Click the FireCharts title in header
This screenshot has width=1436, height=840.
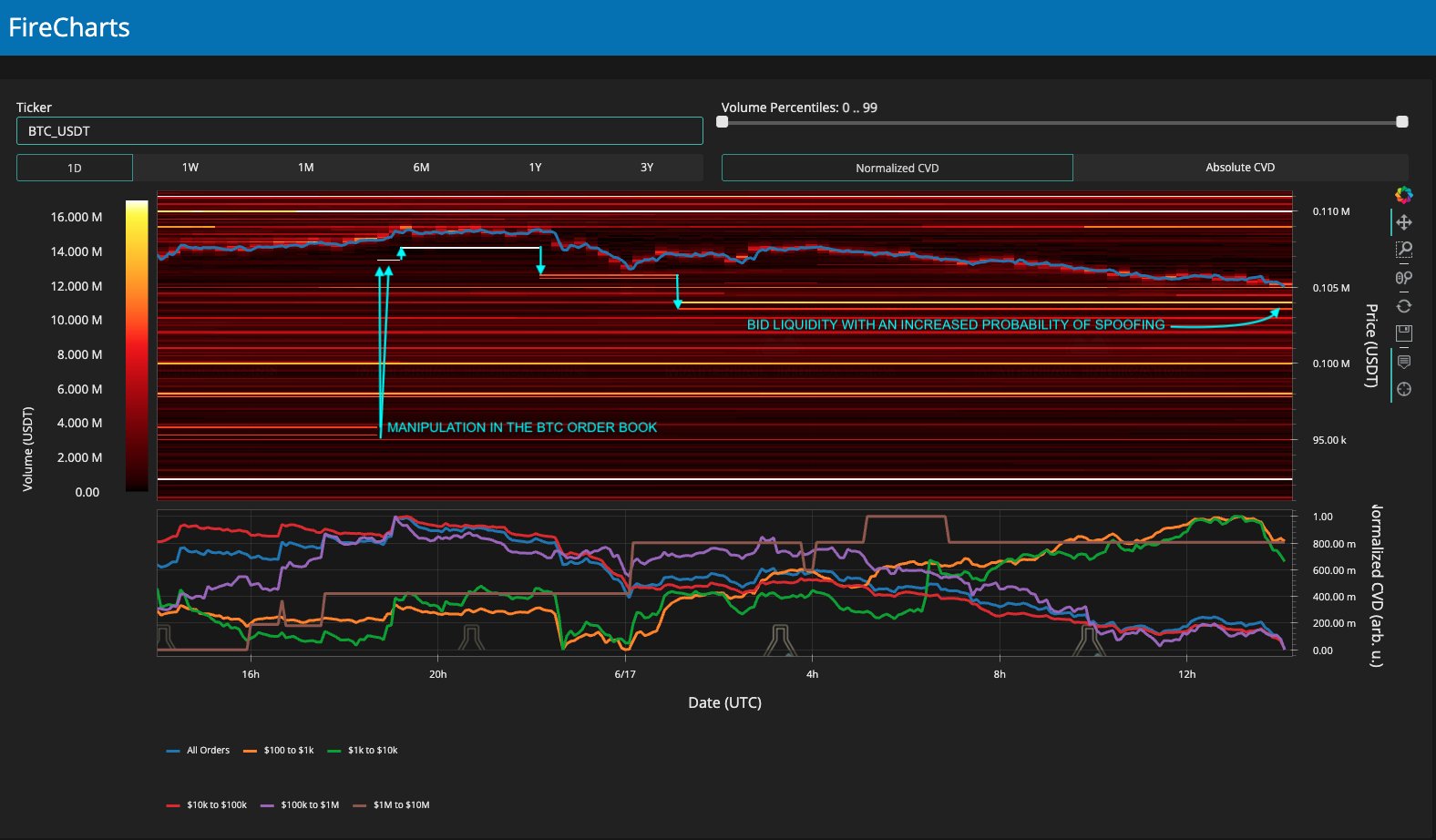tap(69, 27)
